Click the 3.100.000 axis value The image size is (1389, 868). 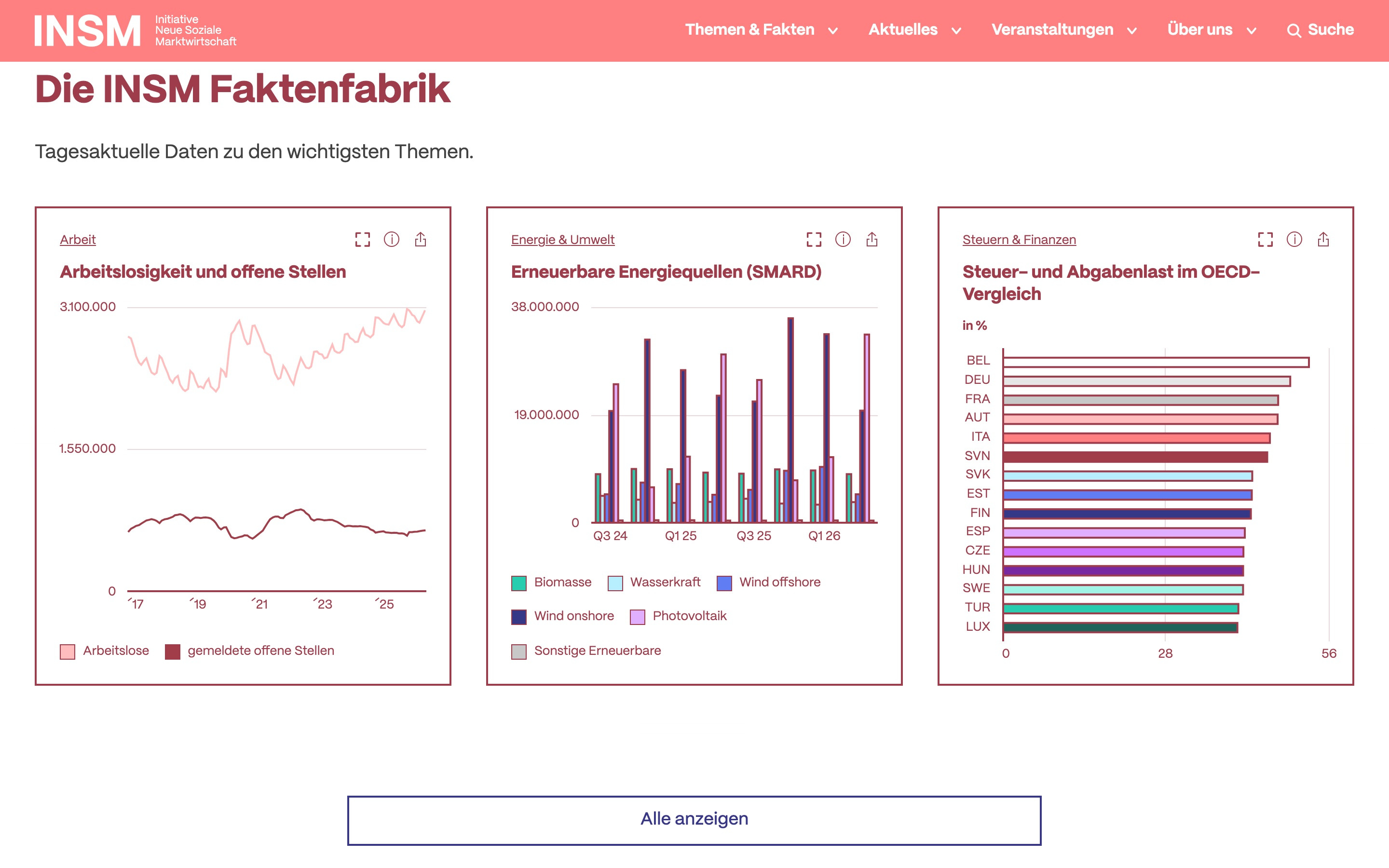[87, 307]
